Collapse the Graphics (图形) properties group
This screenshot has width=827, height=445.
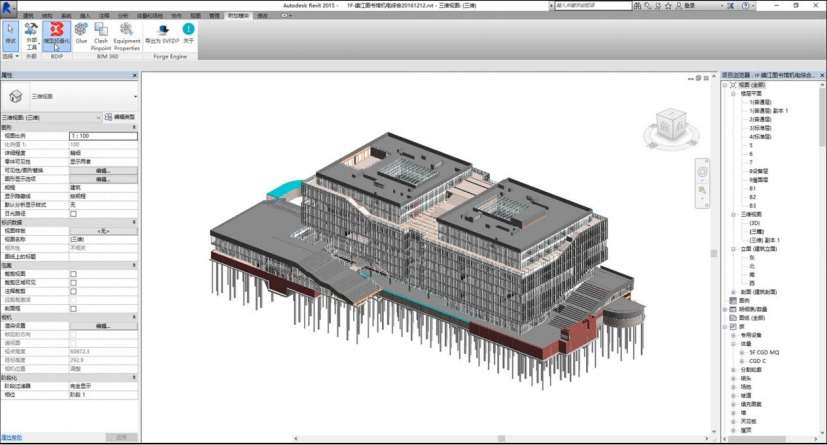[133, 127]
